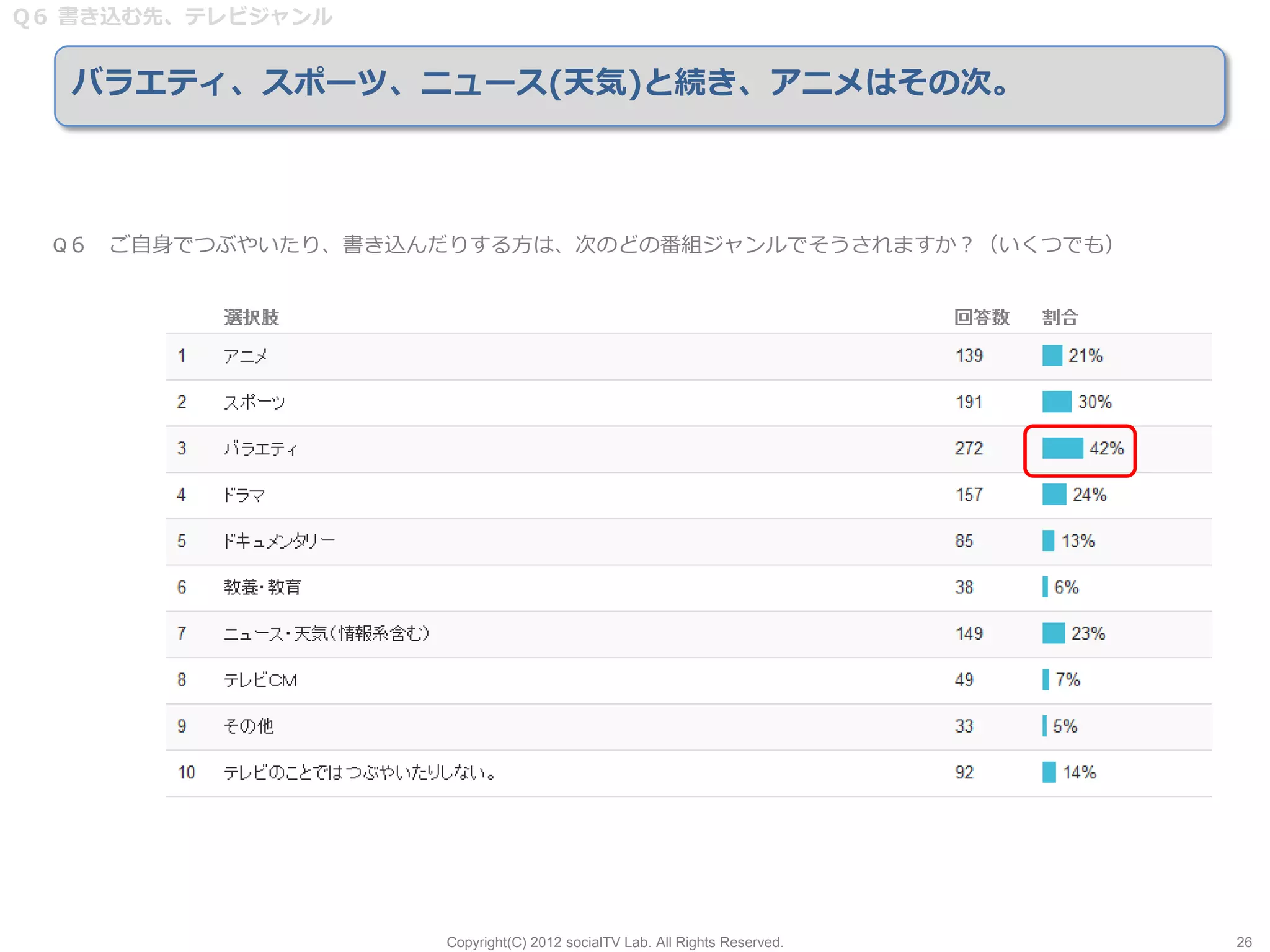
Task: Click the 選択肢 column header
Action: coord(251,317)
